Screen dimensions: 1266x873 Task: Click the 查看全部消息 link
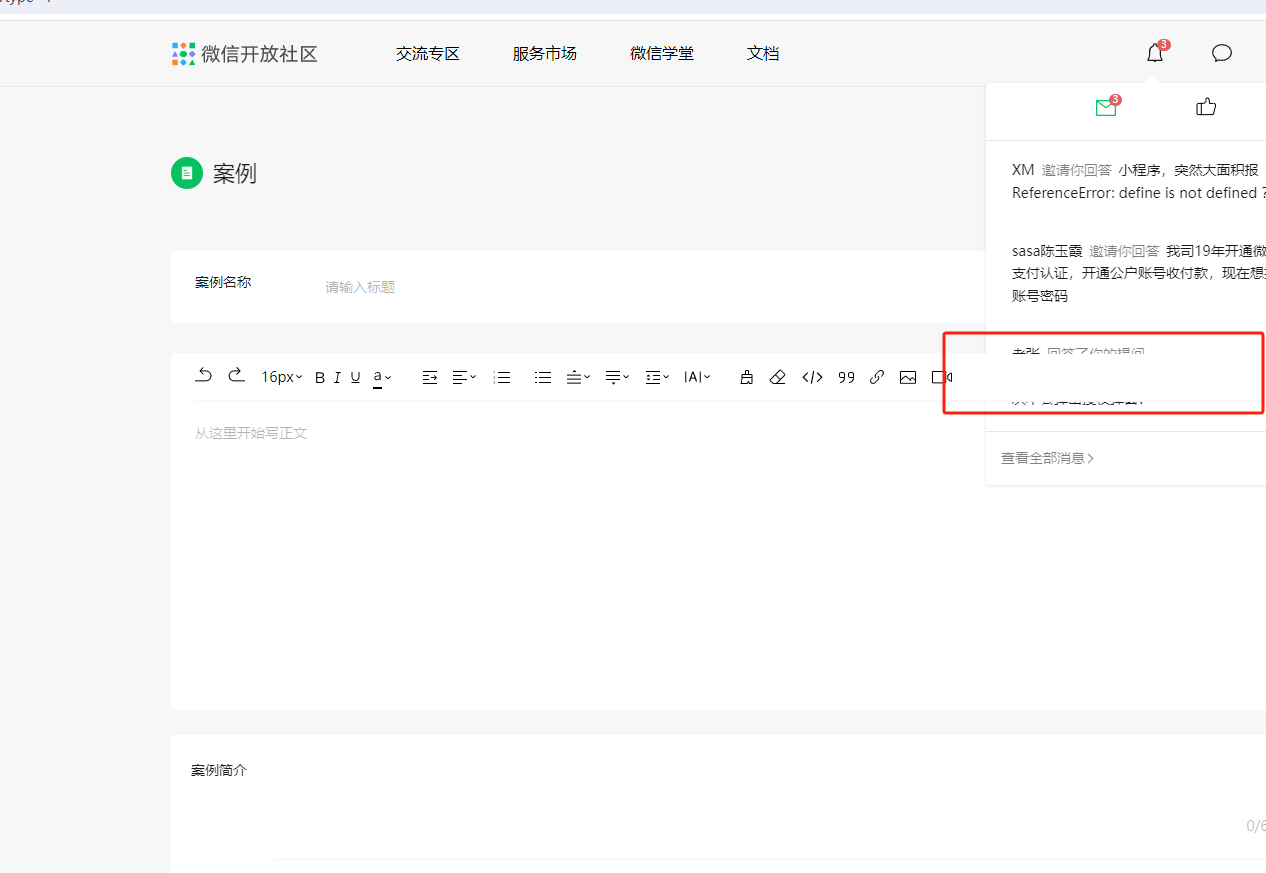point(1047,458)
